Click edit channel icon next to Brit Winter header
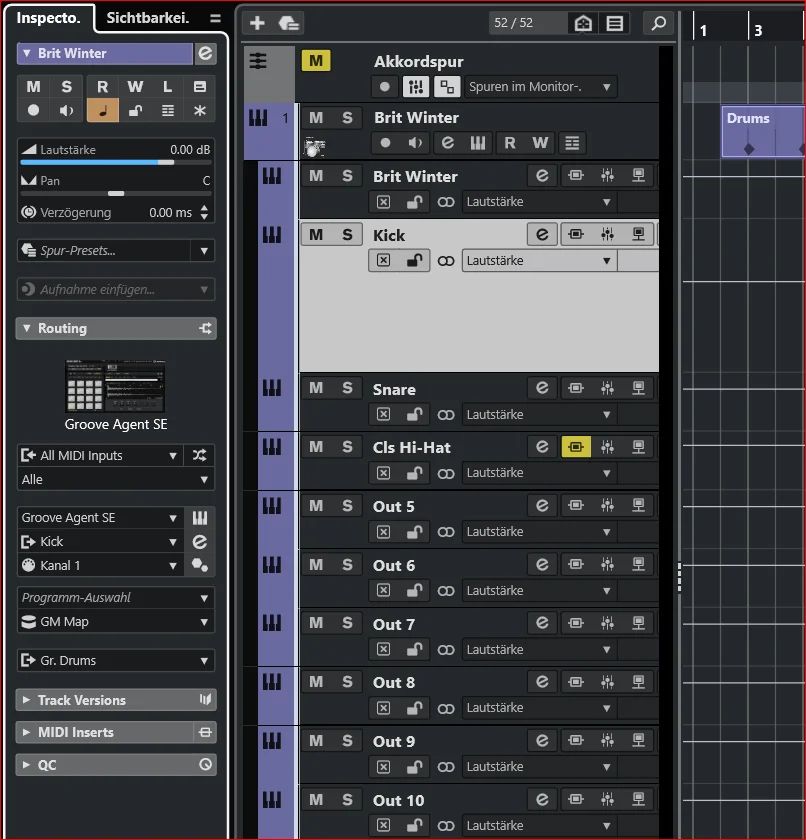The image size is (806, 840). click(x=205, y=54)
